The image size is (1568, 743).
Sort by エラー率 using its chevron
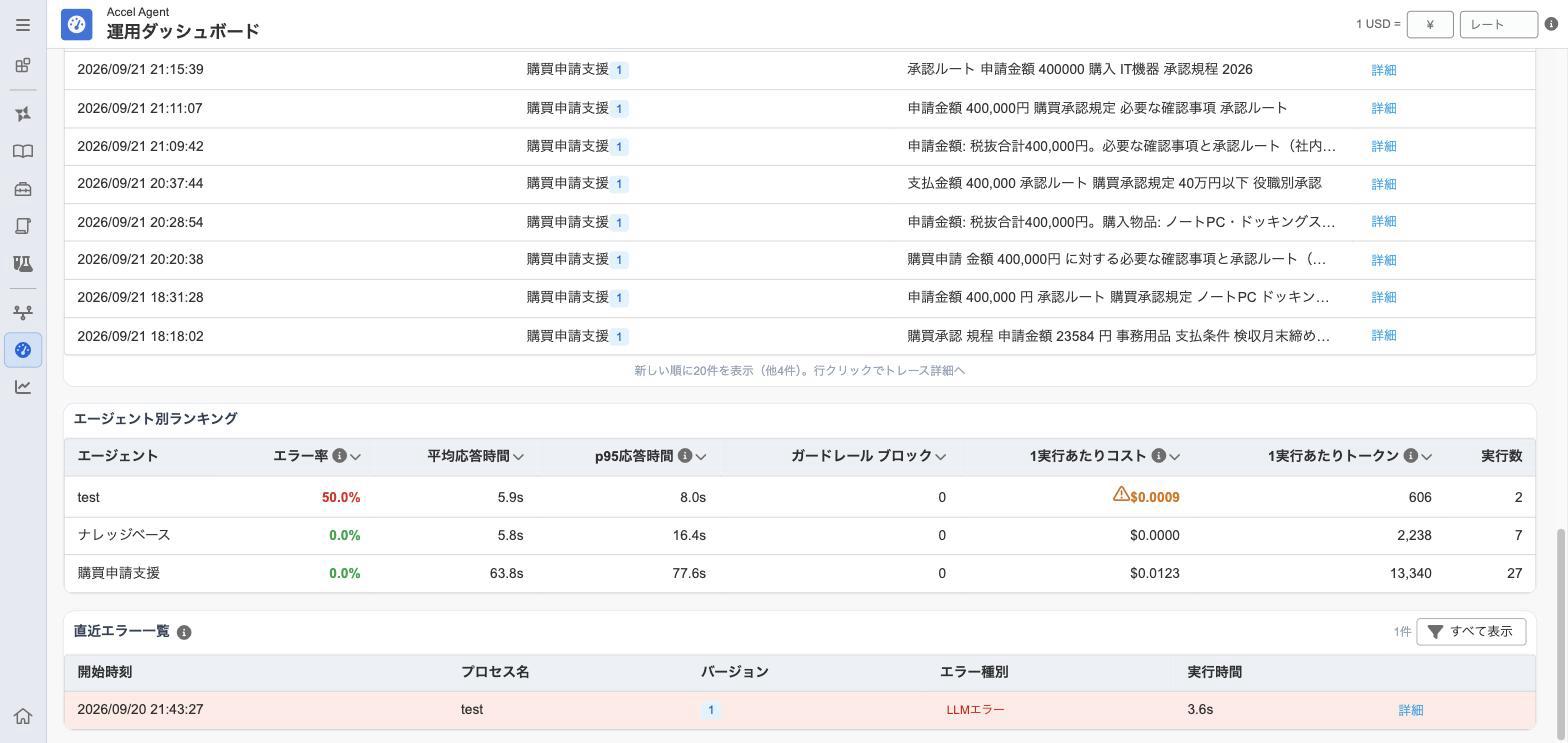355,457
